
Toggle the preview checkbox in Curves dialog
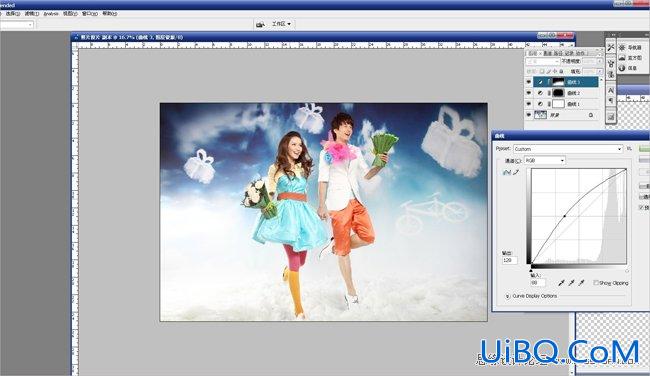(641, 207)
